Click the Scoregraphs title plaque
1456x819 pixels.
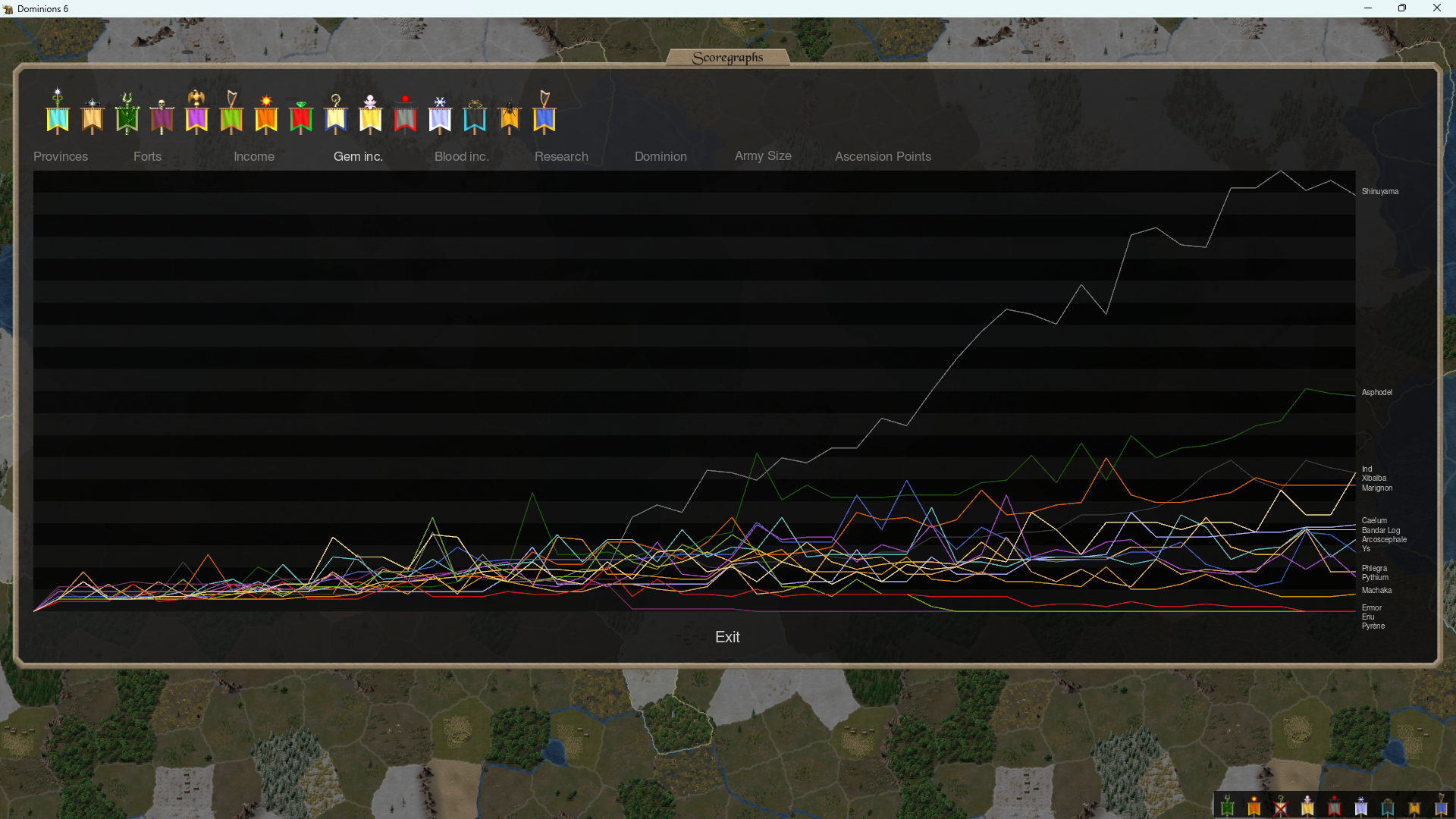tap(728, 58)
